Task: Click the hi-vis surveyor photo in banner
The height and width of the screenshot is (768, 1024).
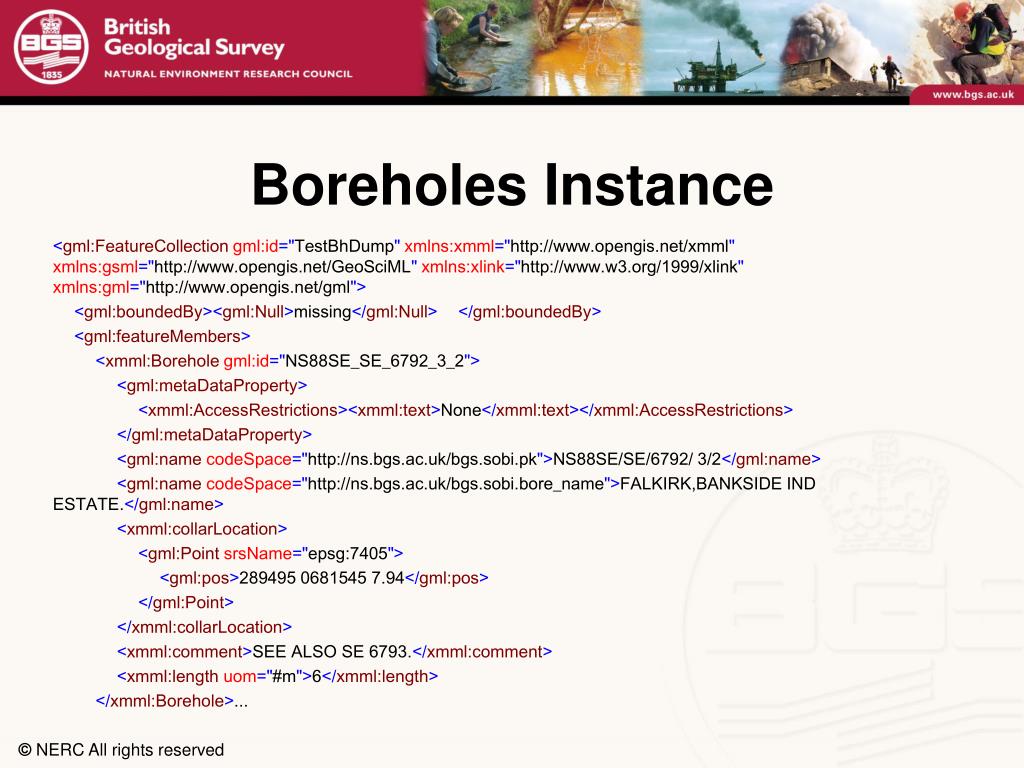Action: (970, 43)
